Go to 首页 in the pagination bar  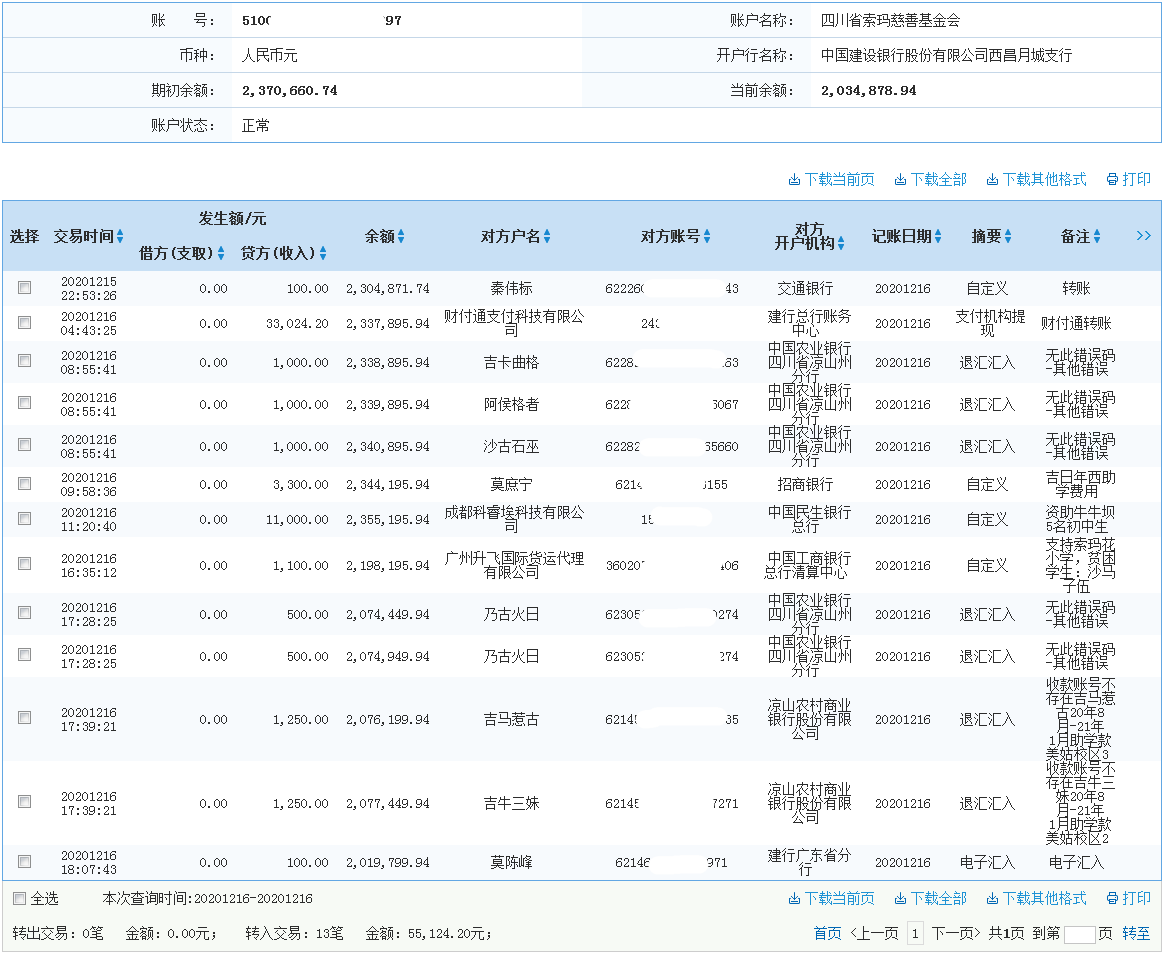825,932
